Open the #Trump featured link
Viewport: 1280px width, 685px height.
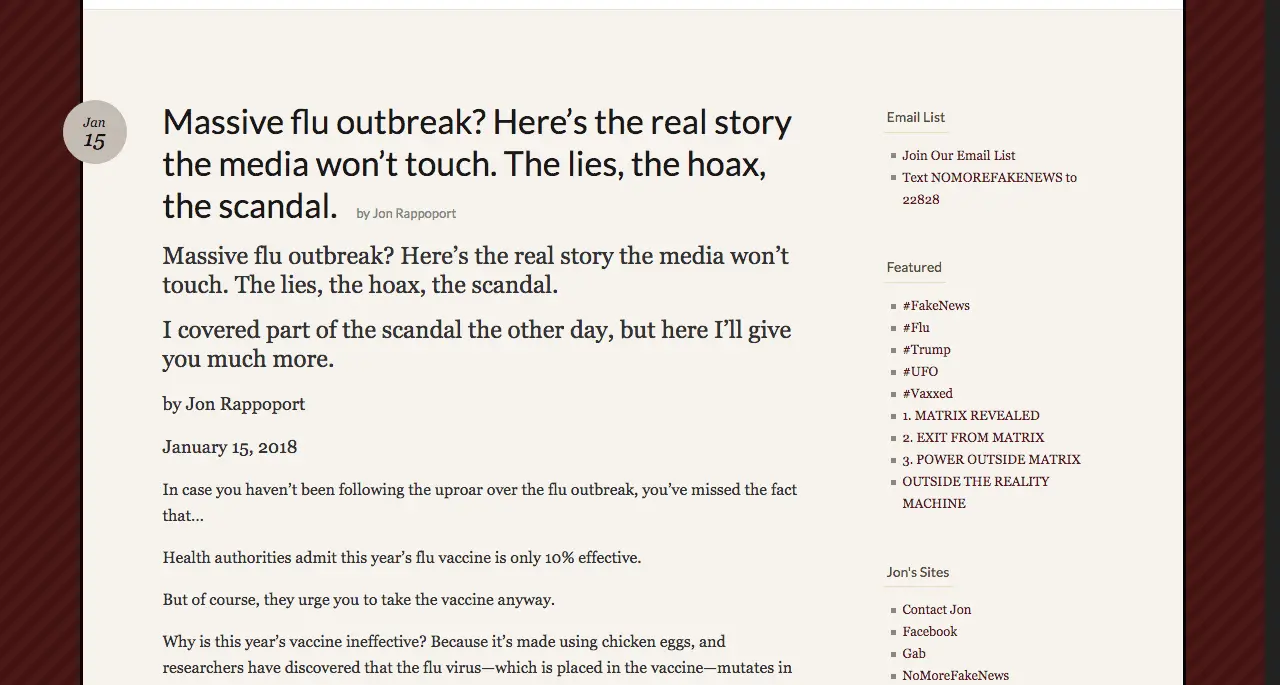pyautogui.click(x=926, y=349)
